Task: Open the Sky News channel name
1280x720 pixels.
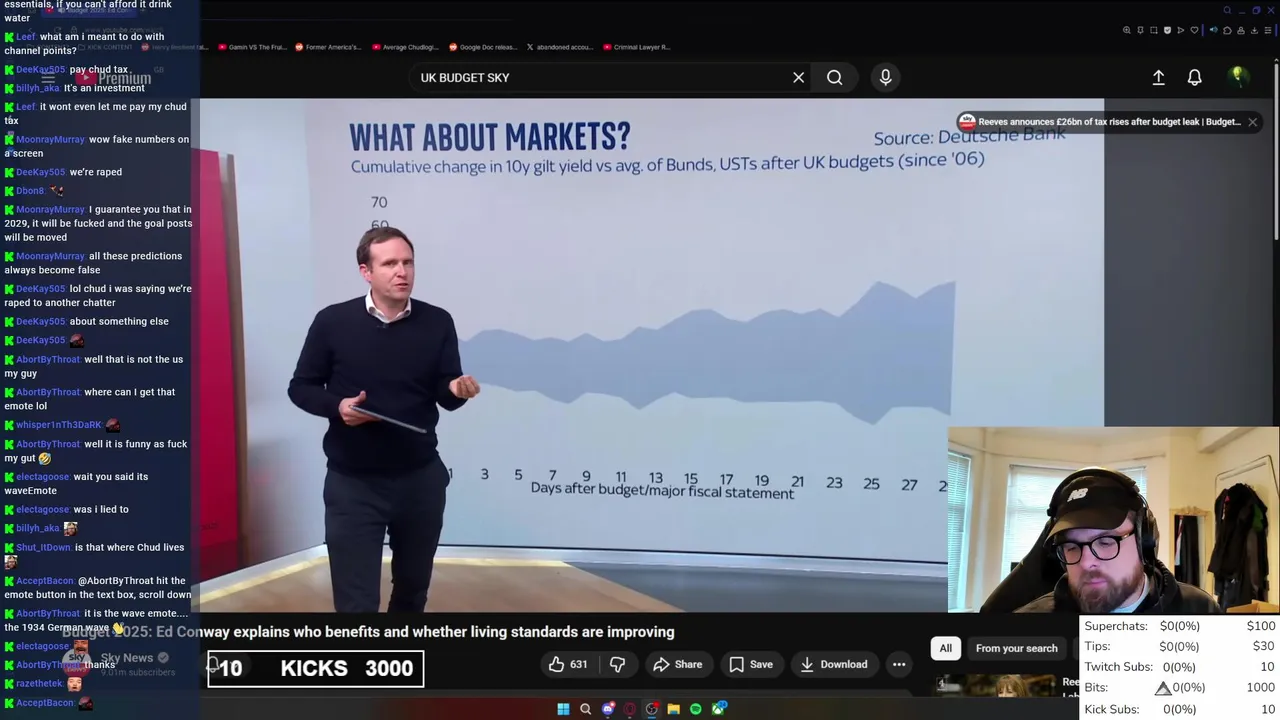Action: 127,657
